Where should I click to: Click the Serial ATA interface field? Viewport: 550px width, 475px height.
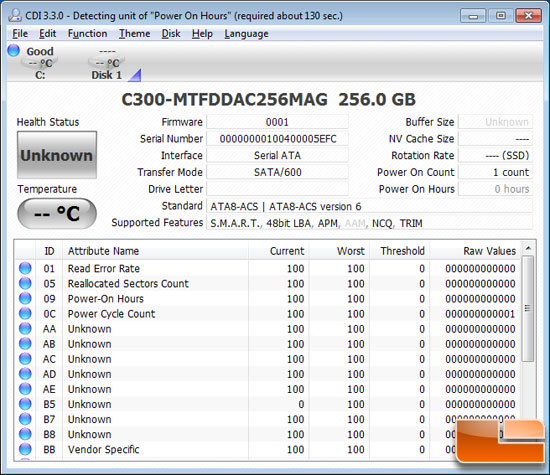[x=277, y=155]
